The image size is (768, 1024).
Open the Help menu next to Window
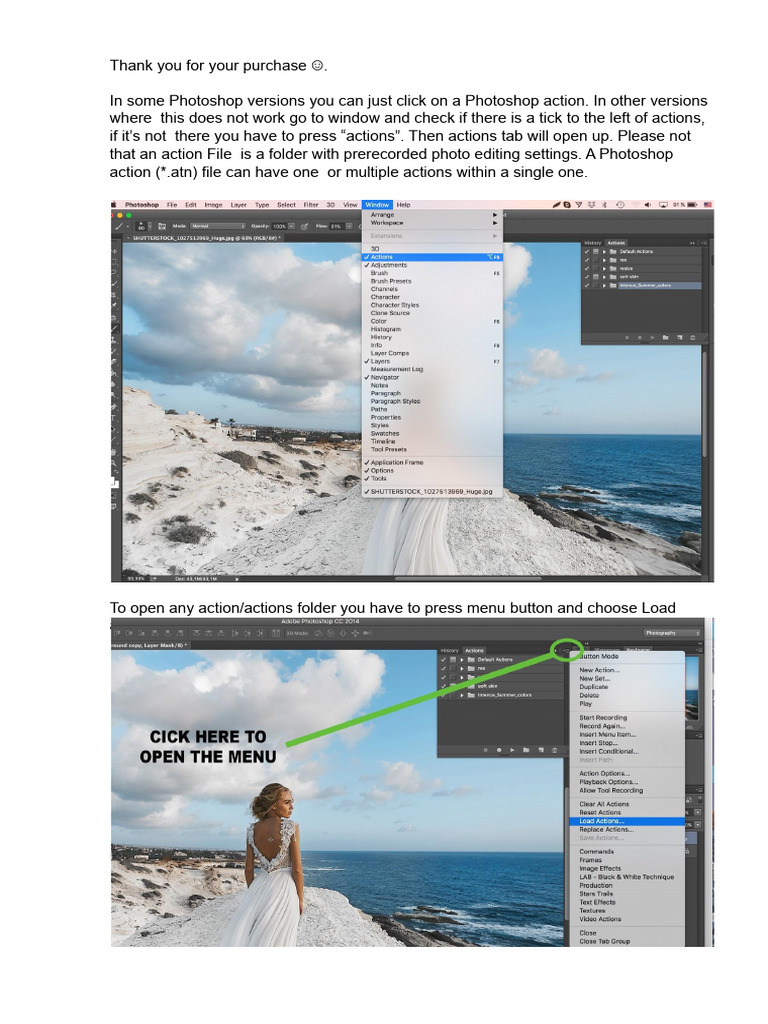click(x=404, y=204)
